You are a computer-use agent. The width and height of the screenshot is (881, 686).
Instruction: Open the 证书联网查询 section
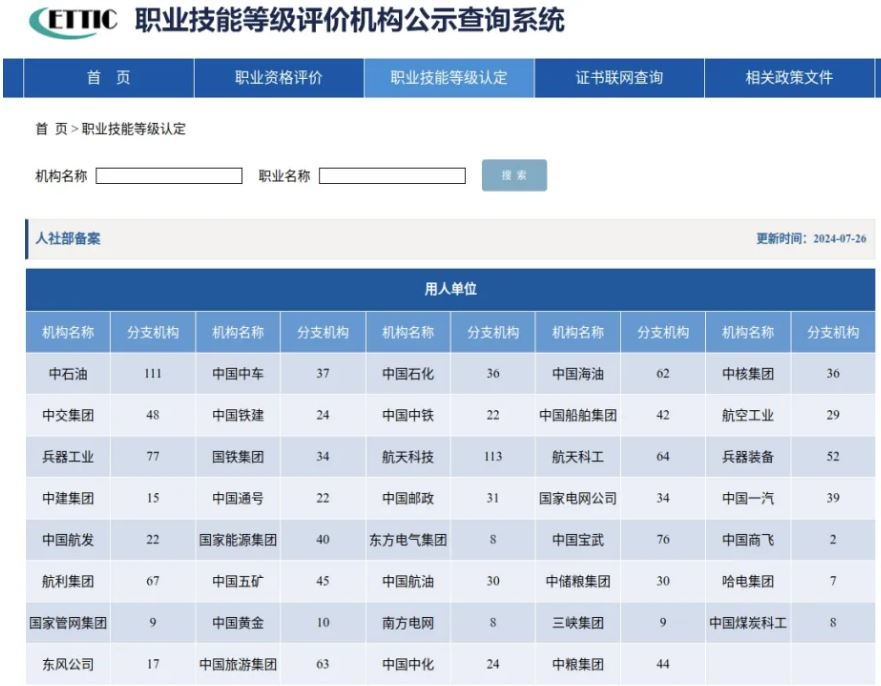618,78
